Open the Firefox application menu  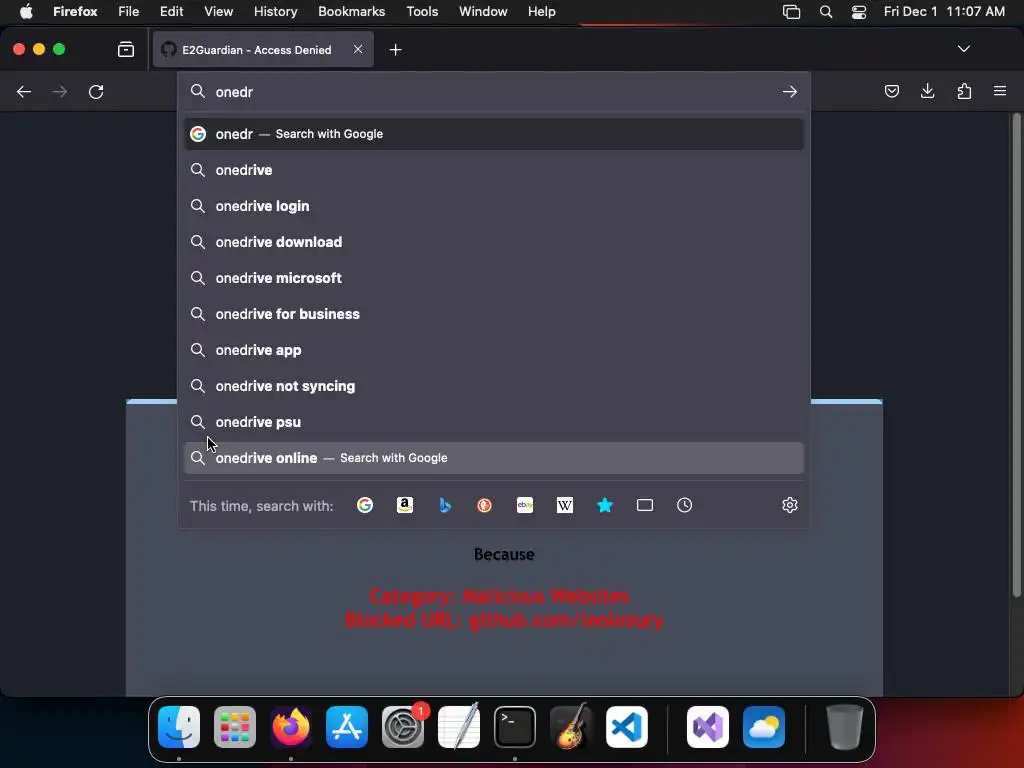tap(1000, 91)
